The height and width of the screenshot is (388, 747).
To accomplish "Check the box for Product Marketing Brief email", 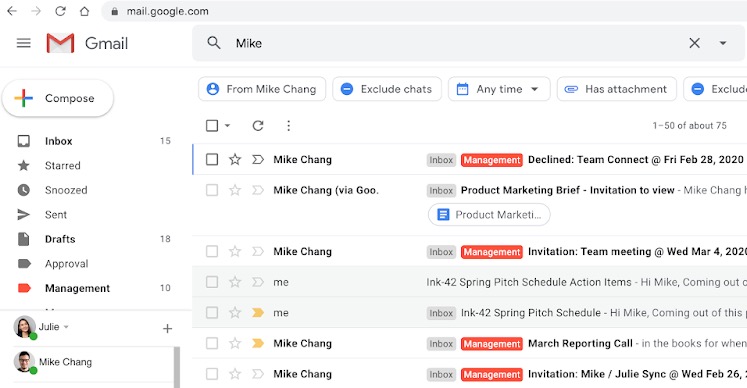I will coord(212,190).
